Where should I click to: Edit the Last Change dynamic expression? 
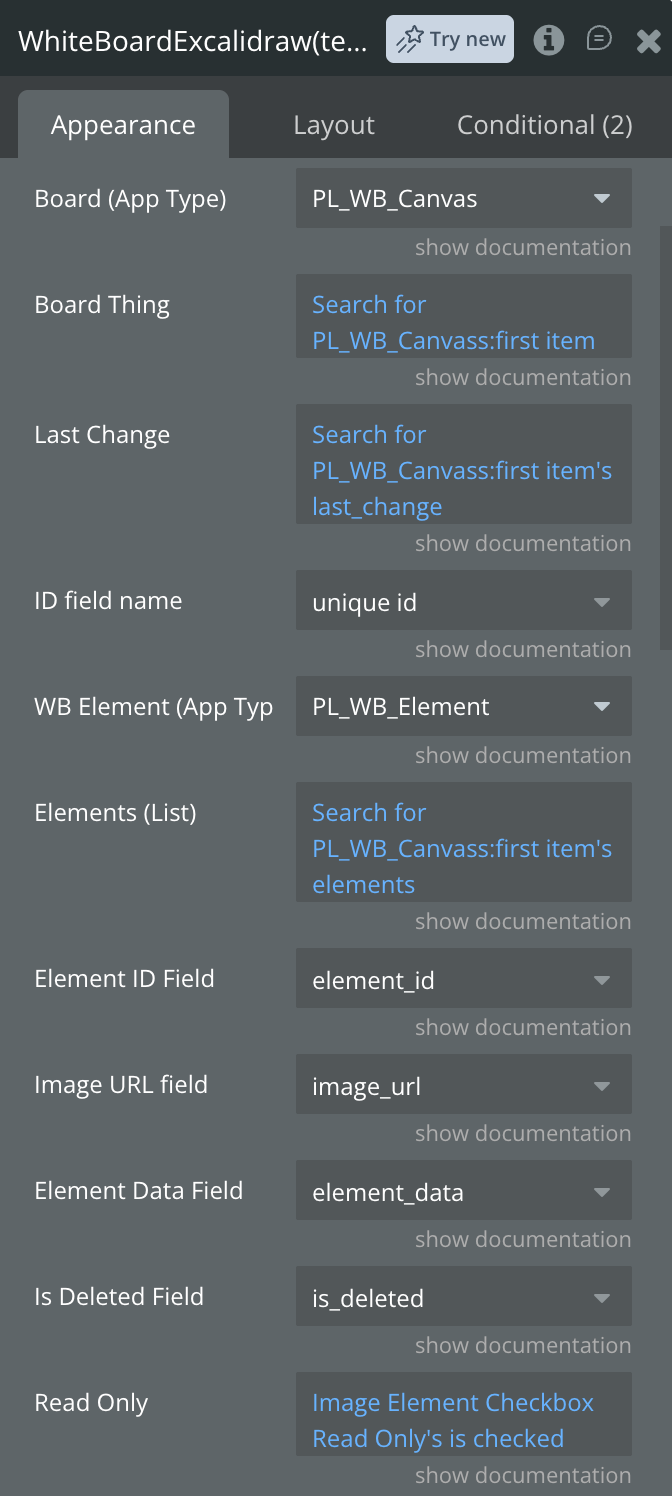[464, 465]
